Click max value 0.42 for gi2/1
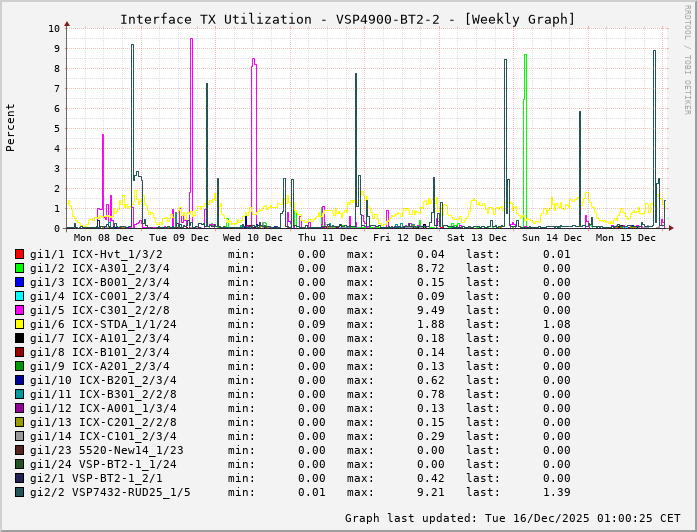Viewport: 697px width, 532px height. pyautogui.click(x=431, y=478)
